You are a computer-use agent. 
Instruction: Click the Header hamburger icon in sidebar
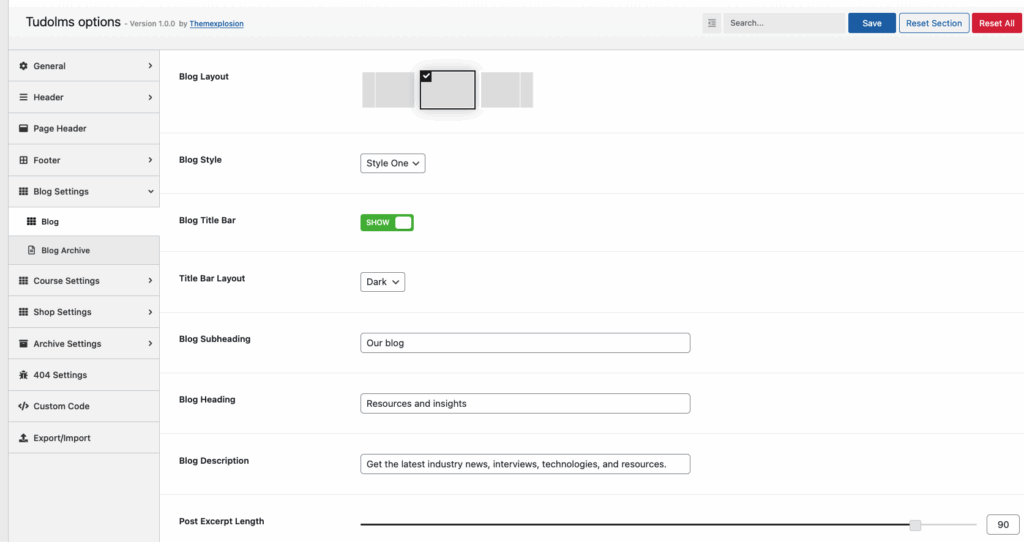click(24, 97)
